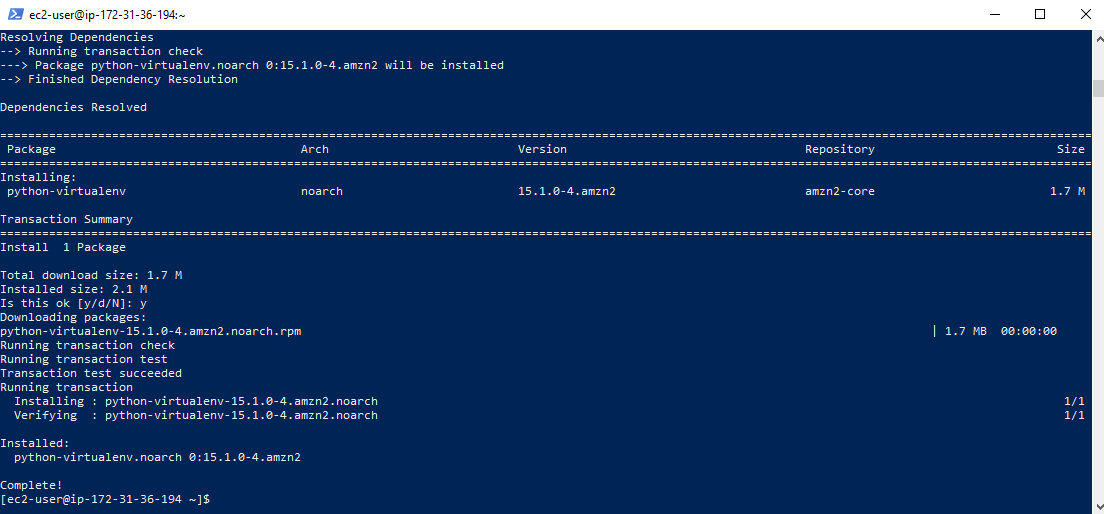Click the Repository column header text

(840, 149)
